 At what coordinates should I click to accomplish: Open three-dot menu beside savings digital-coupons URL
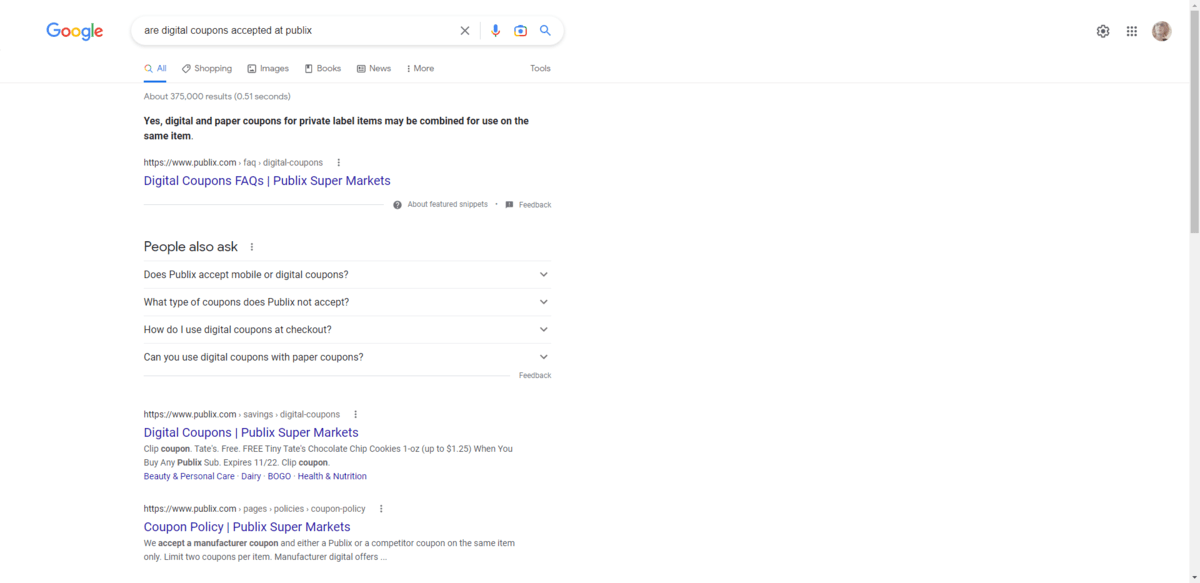click(355, 414)
